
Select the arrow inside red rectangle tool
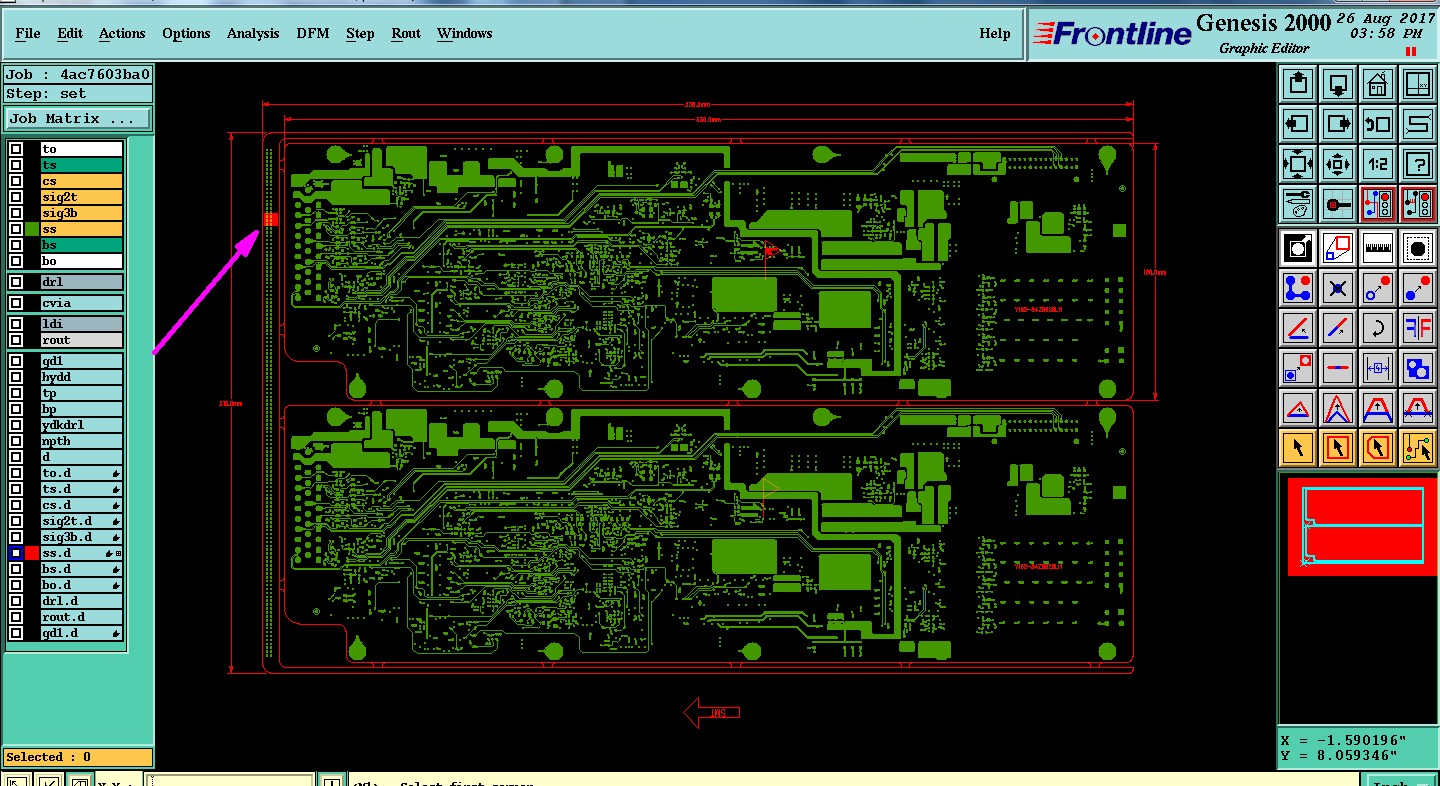pos(1338,447)
